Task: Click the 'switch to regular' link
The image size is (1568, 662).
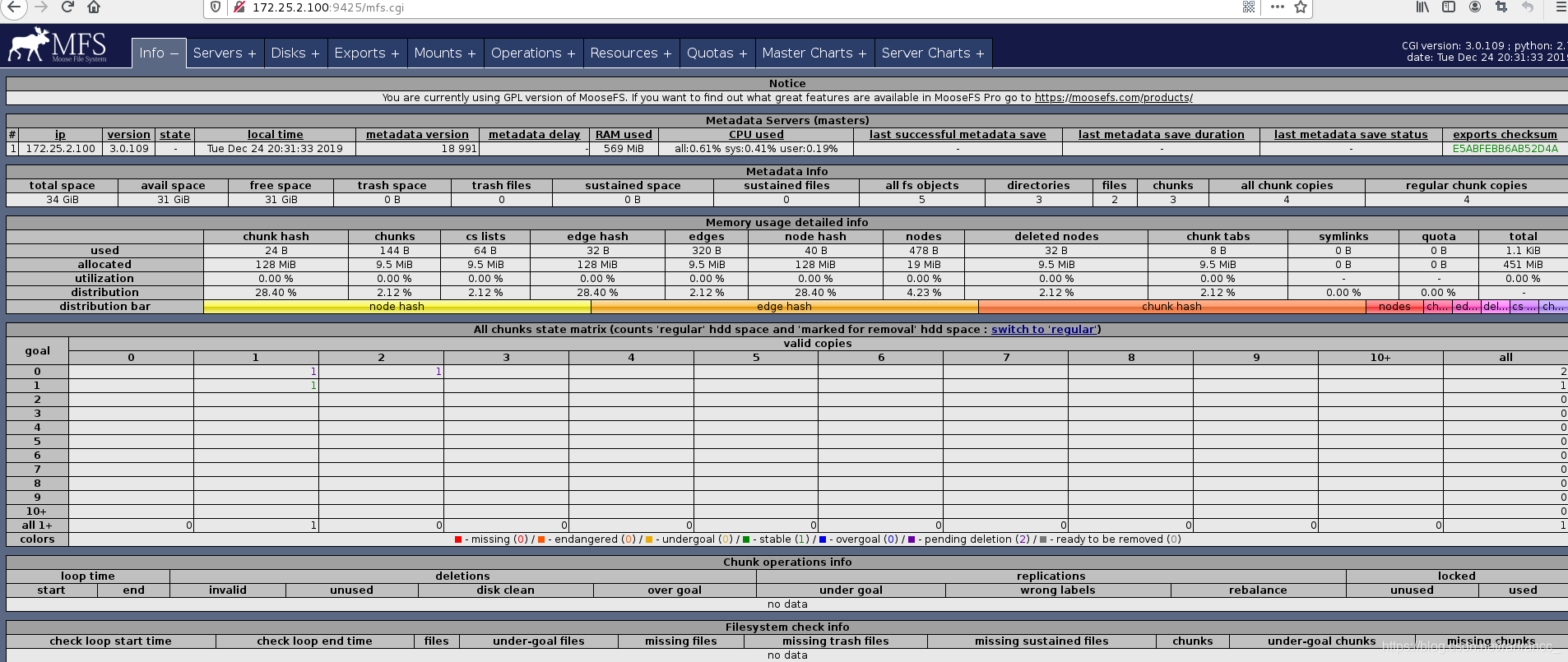Action: (1044, 330)
